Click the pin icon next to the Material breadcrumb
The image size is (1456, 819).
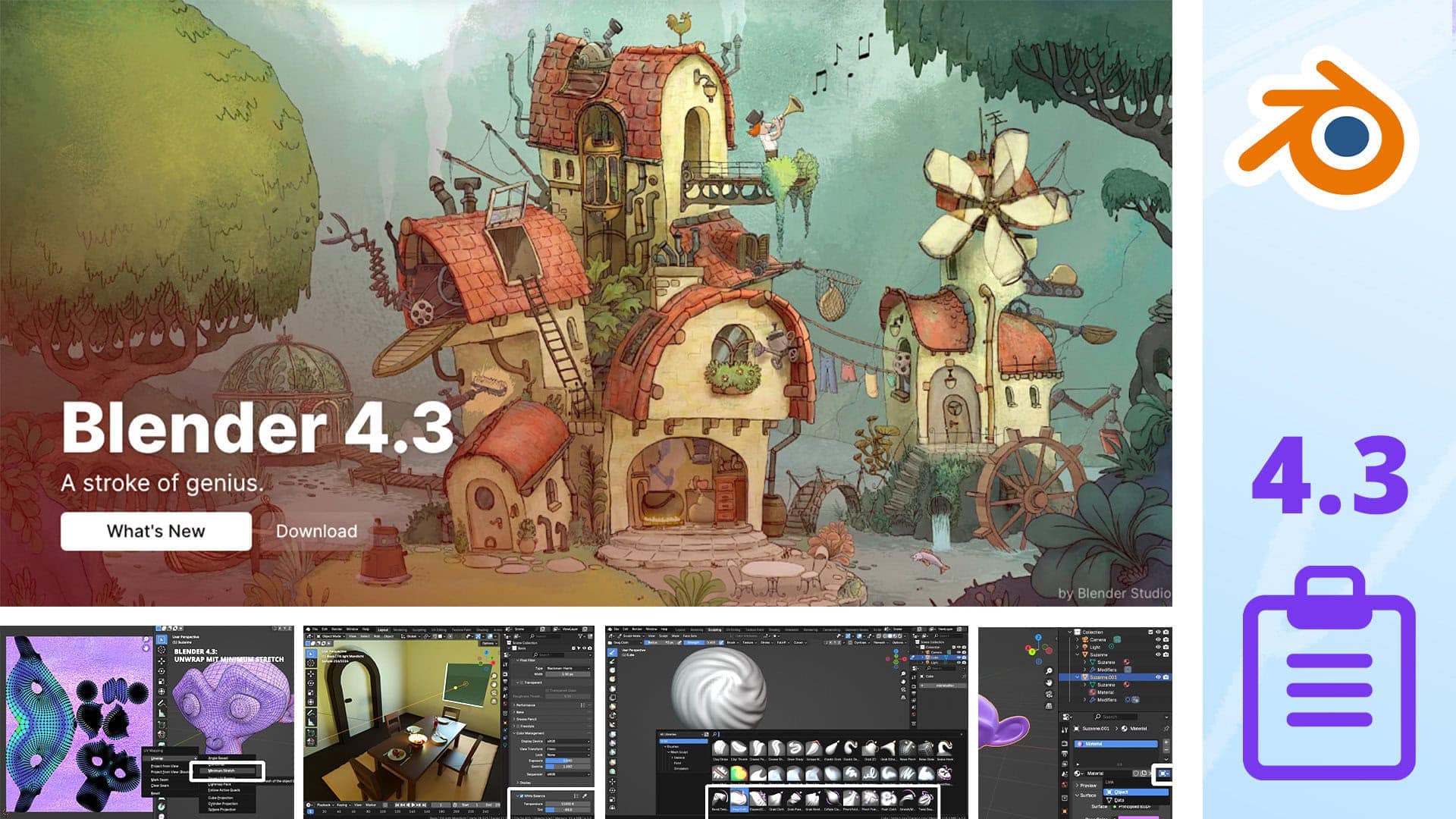tap(1166, 729)
